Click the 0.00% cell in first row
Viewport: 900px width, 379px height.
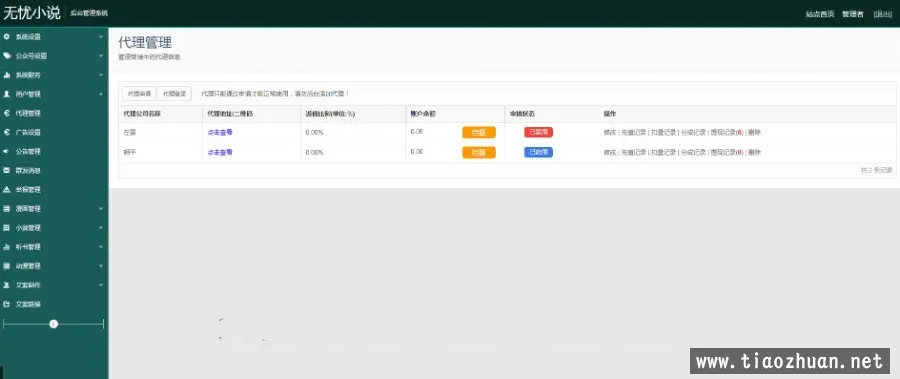coord(315,133)
